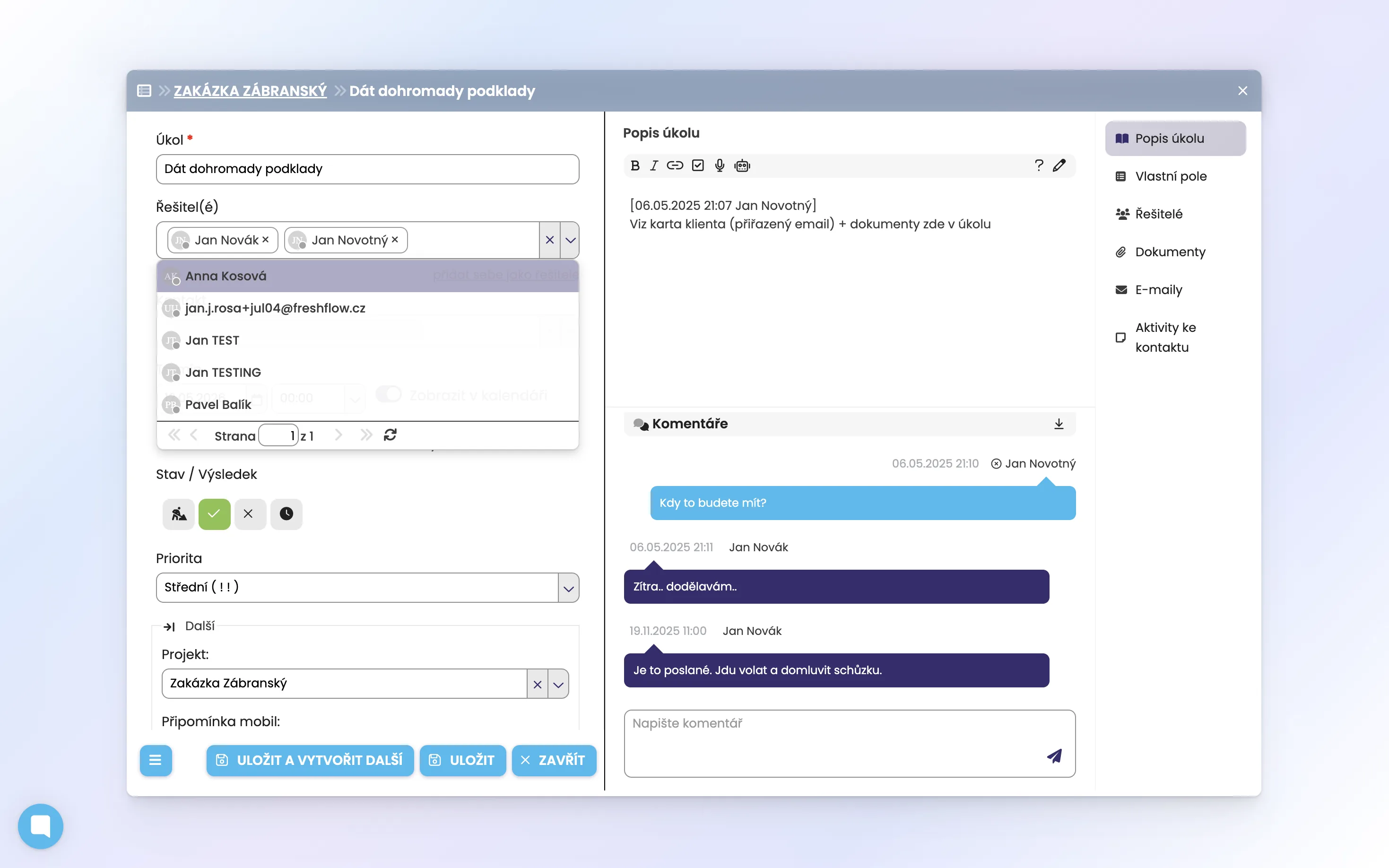Switch to Popis úkolu tab
Image resolution: width=1389 pixels, height=868 pixels.
[1175, 139]
